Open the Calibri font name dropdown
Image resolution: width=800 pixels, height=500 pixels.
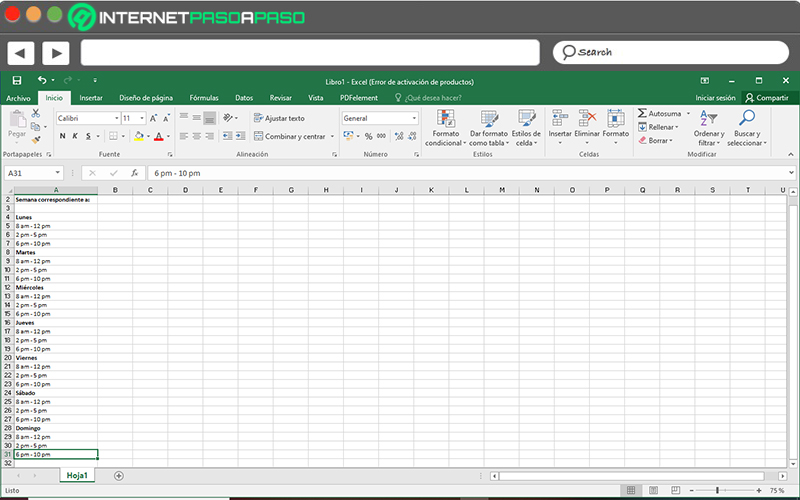tap(117, 118)
